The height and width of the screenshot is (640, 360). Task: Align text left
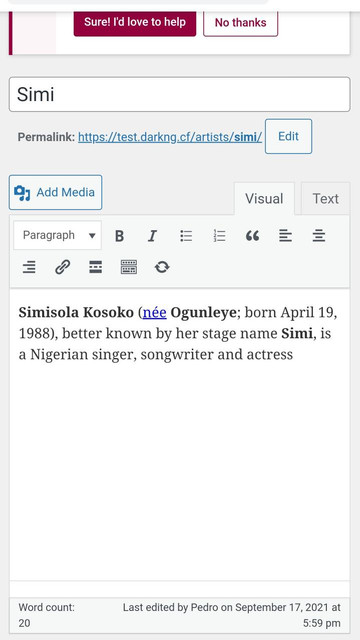point(285,236)
